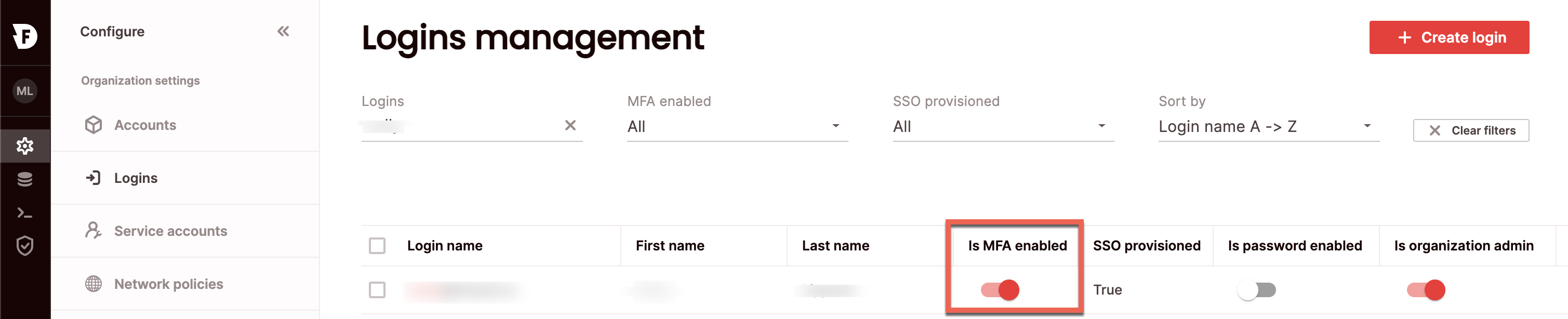Go to Accounts settings
This screenshot has width=1568, height=319.
click(x=145, y=125)
